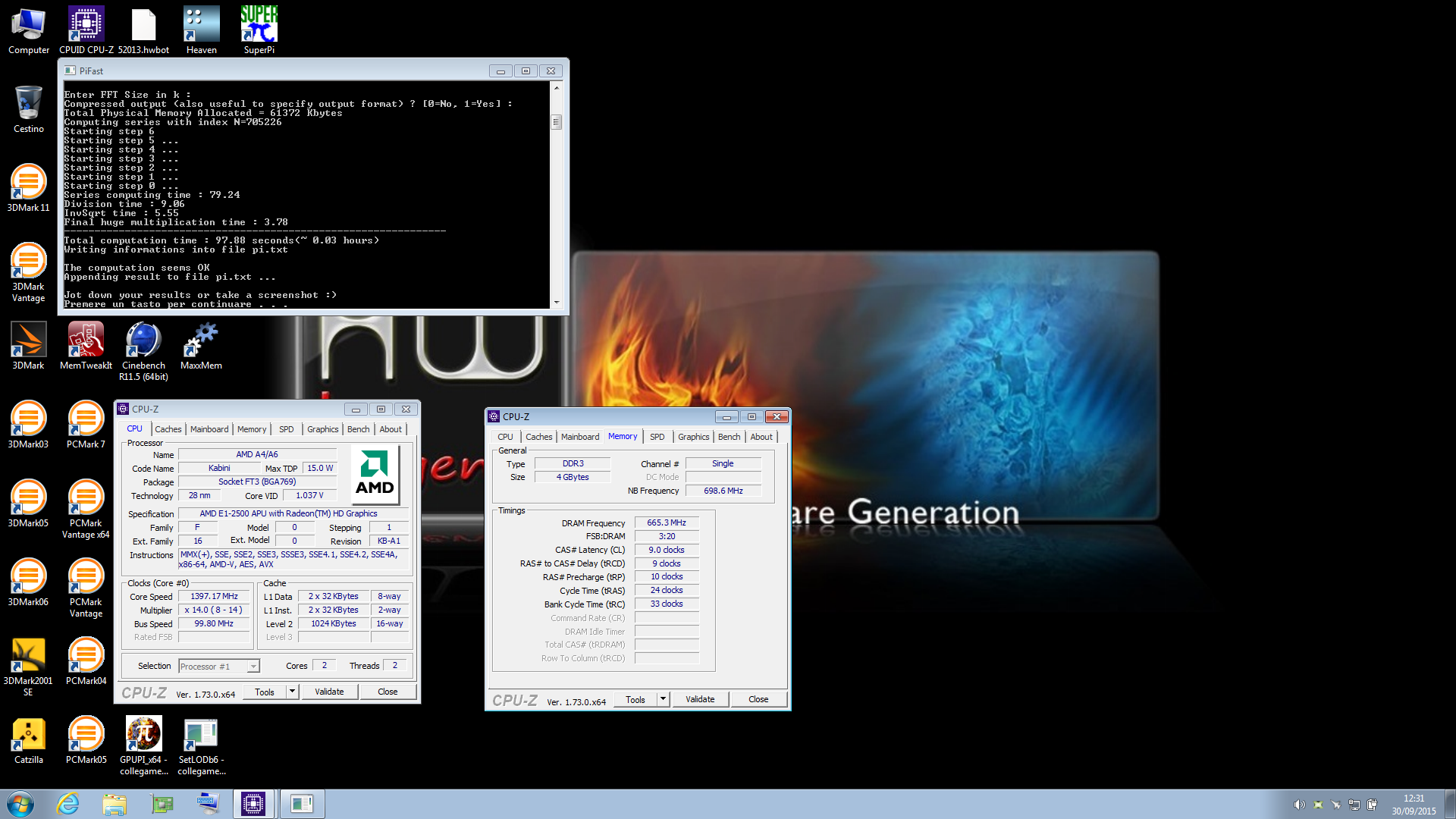Open the MaxxMem shortcut

pos(202,346)
